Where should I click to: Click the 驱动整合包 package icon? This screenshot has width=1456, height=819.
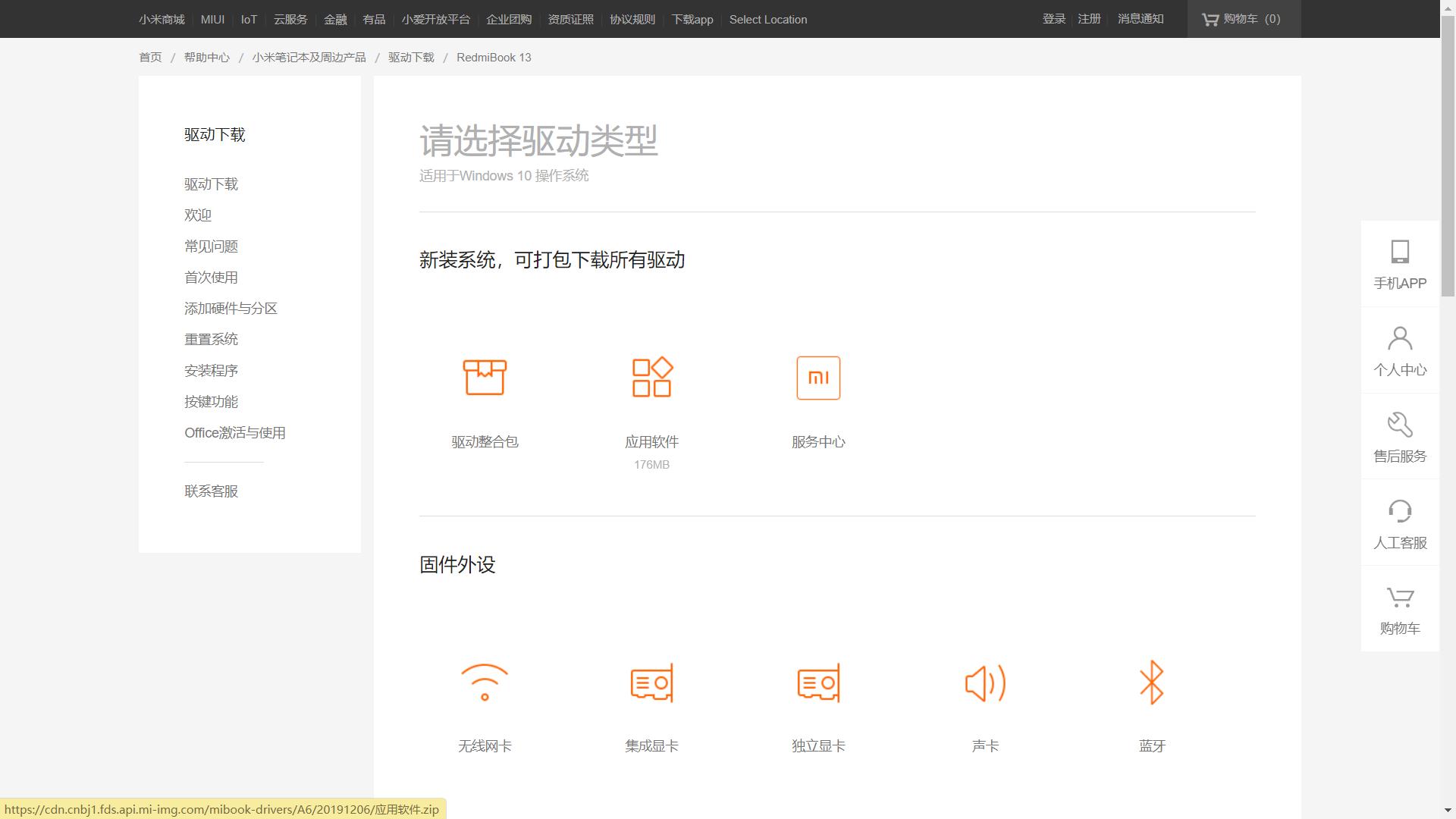[485, 378]
